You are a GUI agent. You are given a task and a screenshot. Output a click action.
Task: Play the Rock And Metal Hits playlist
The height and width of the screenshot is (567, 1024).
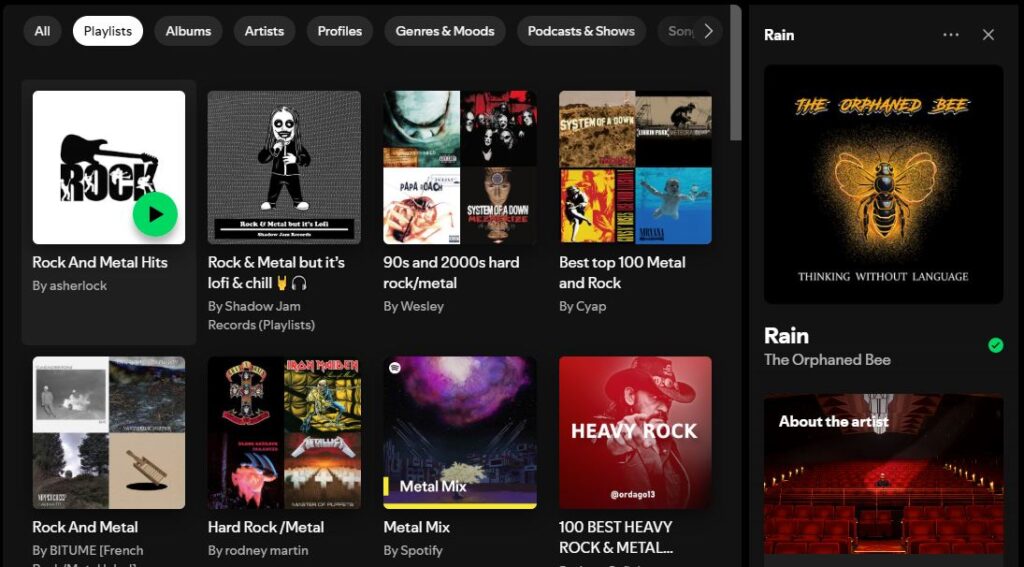click(x=155, y=214)
